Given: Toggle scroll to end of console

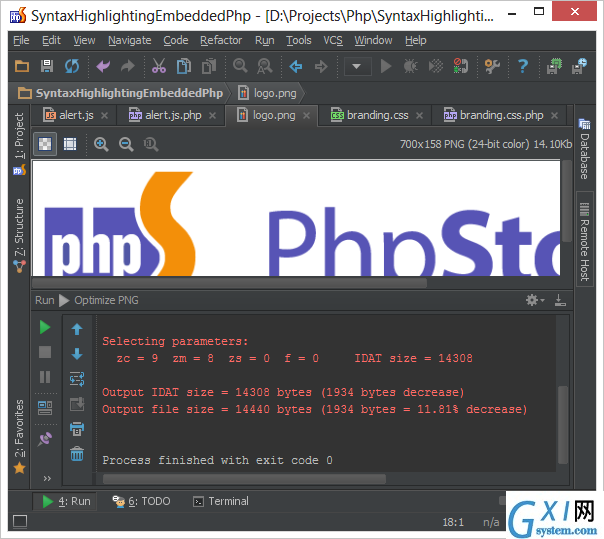Looking at the screenshot, I should tap(77, 404).
